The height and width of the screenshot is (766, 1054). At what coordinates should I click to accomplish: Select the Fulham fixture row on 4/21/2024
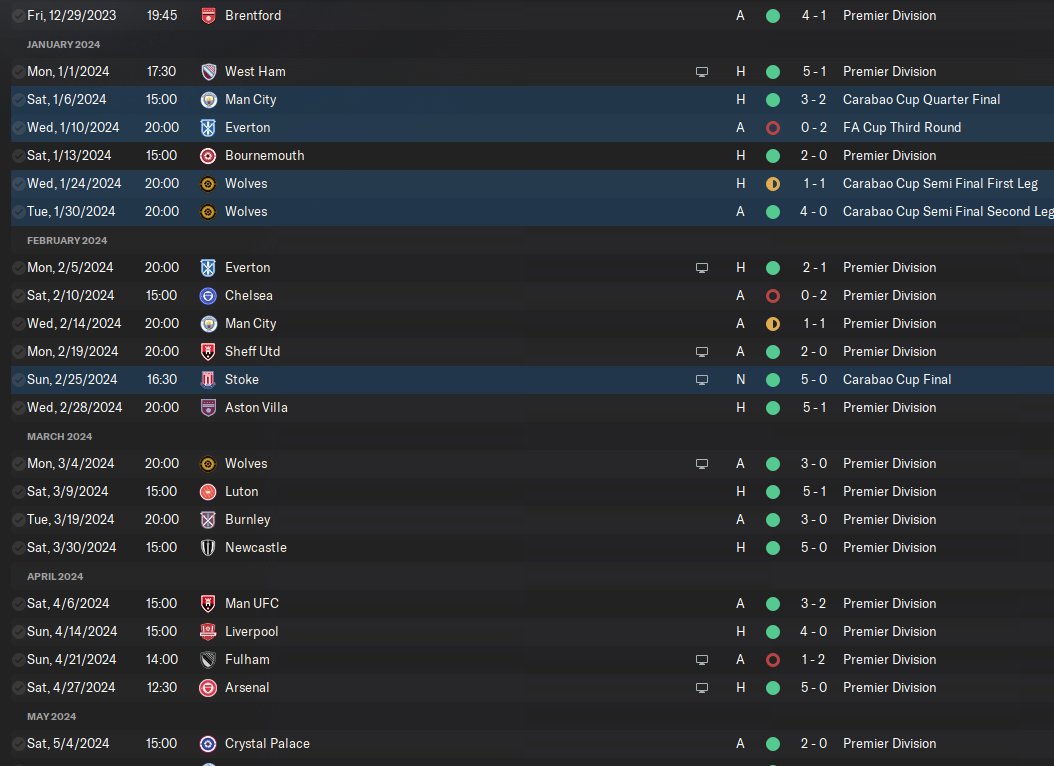[x=532, y=660]
